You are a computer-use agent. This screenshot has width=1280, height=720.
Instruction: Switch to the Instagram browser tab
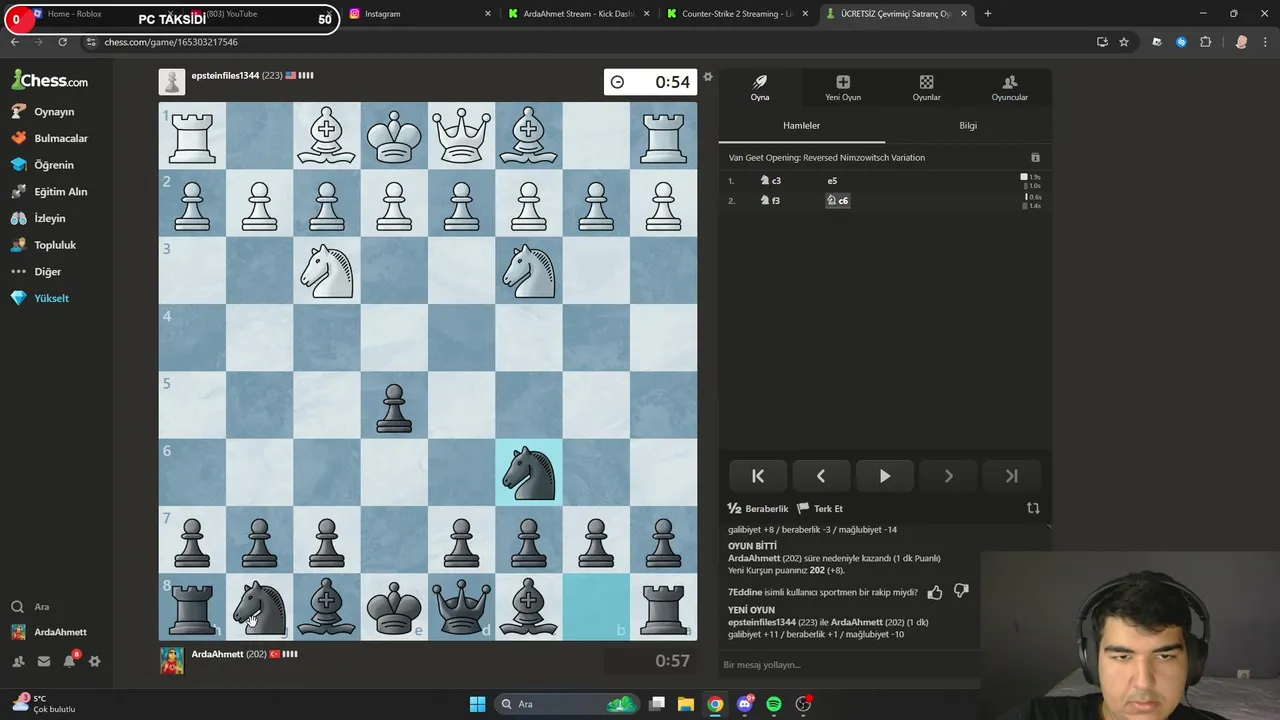(420, 14)
